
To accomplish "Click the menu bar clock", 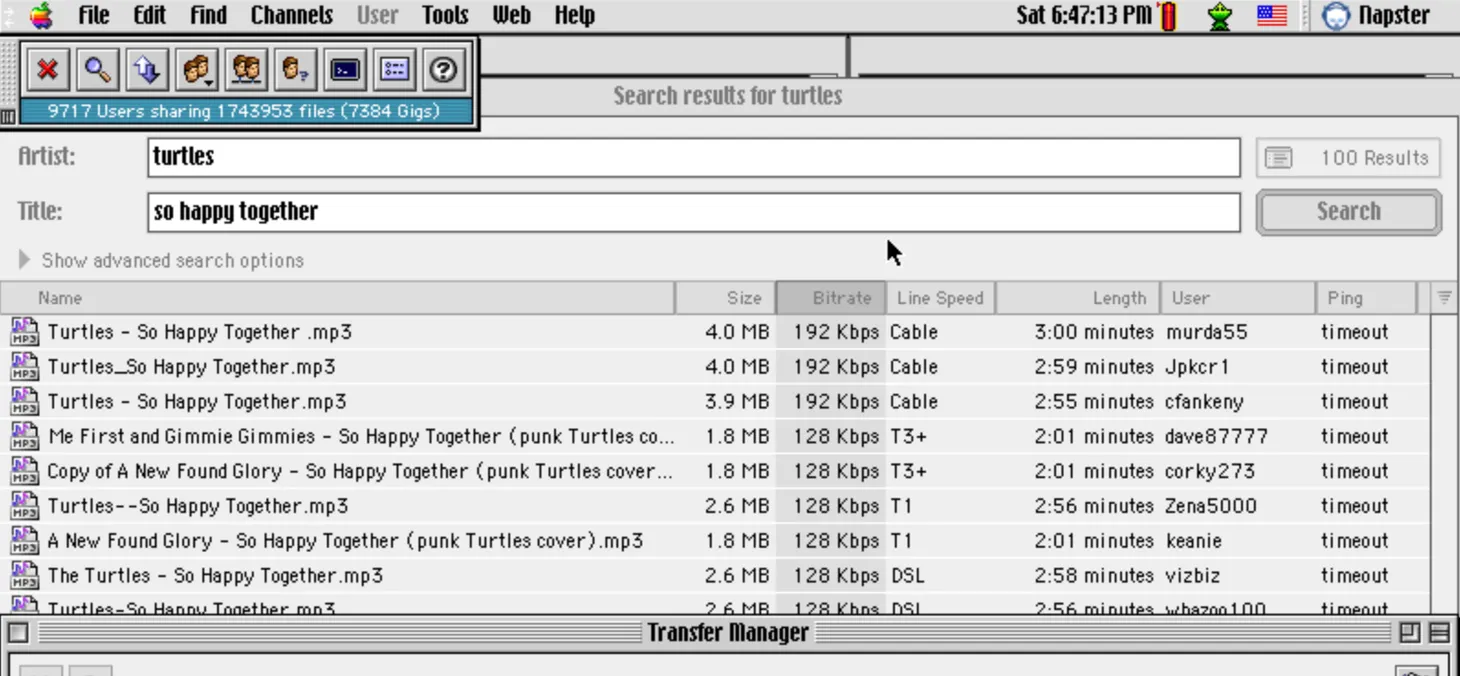I will [x=1084, y=15].
